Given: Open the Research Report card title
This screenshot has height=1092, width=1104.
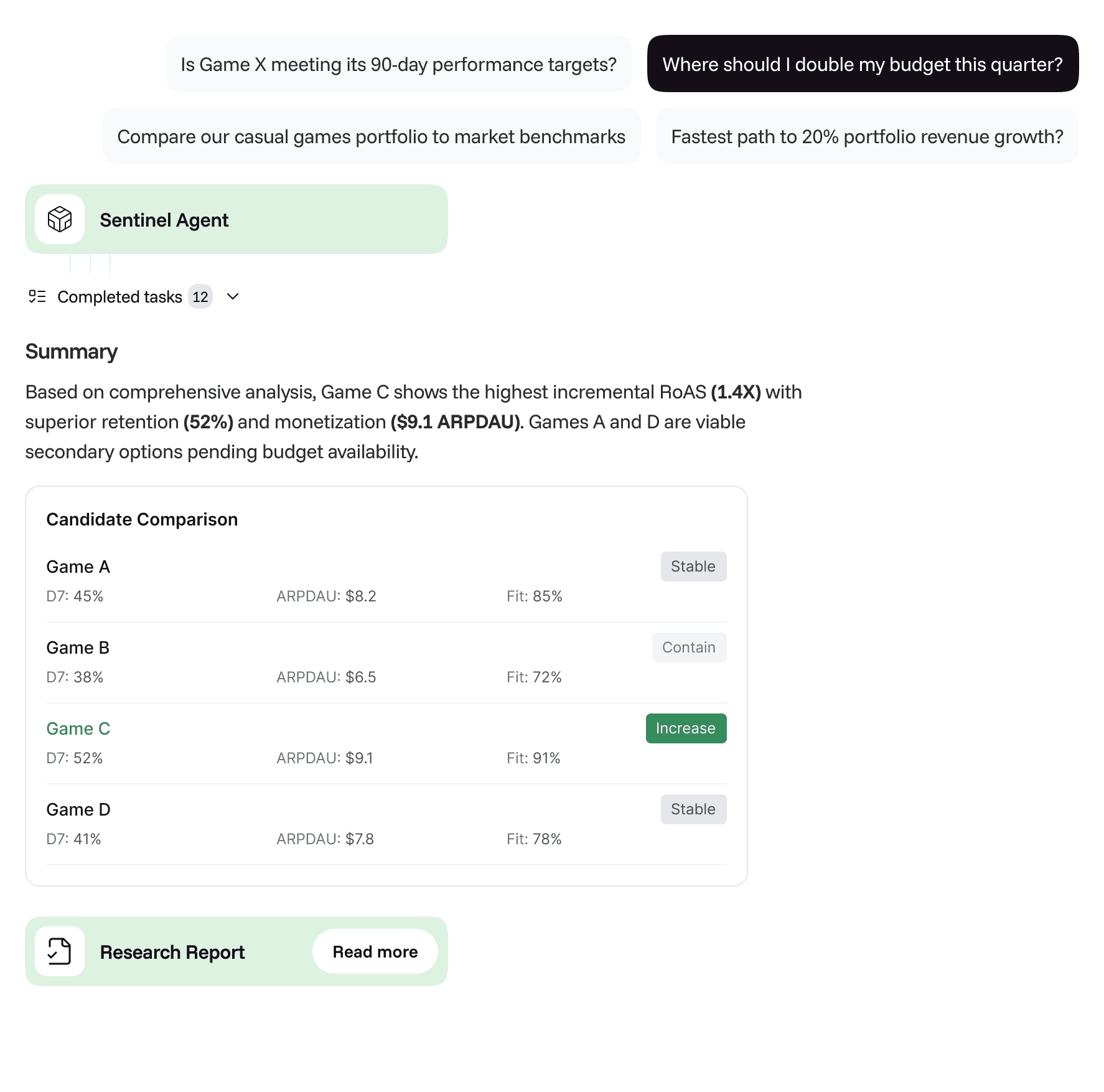Looking at the screenshot, I should 172,952.
